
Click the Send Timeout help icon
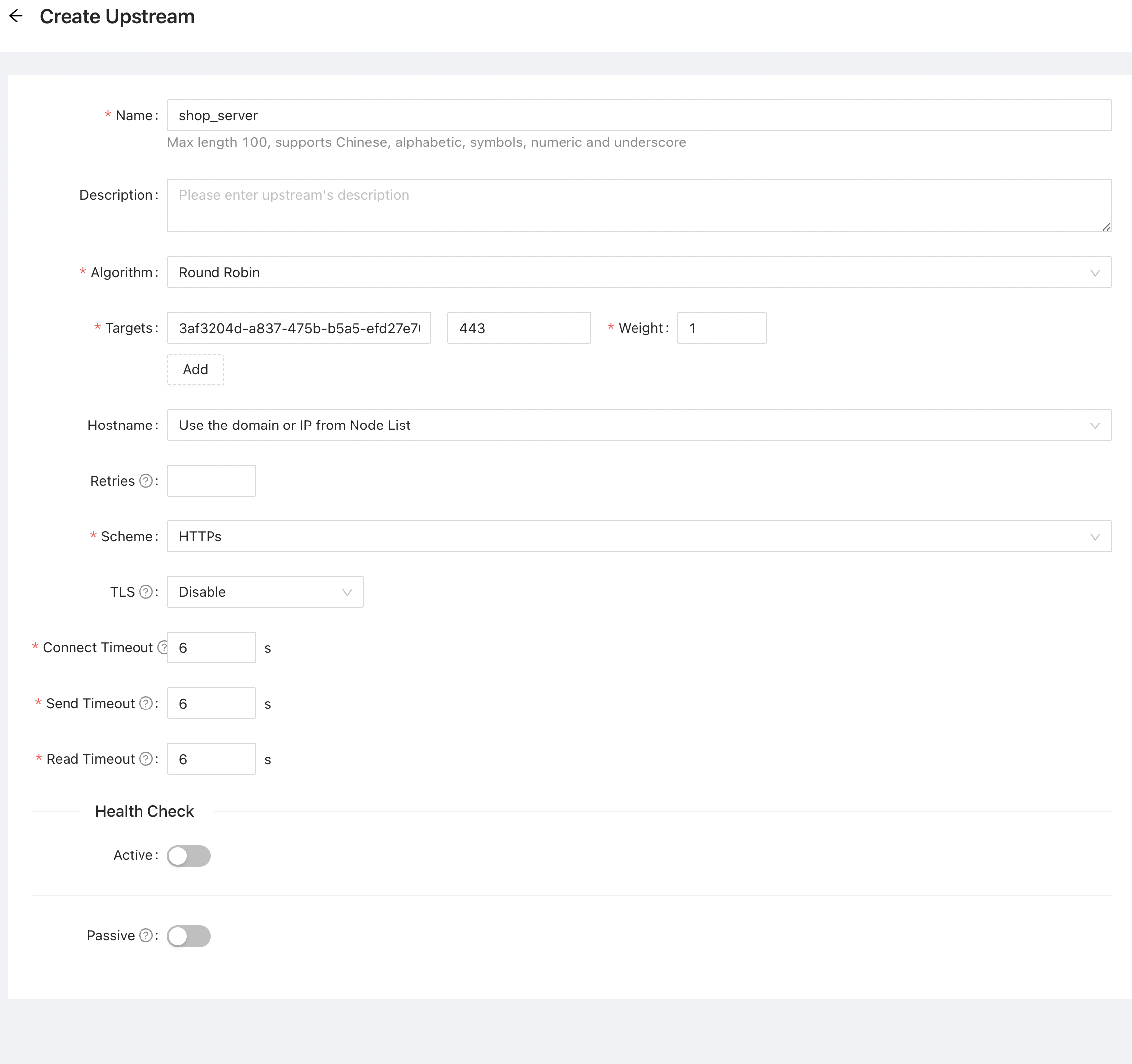click(x=146, y=704)
